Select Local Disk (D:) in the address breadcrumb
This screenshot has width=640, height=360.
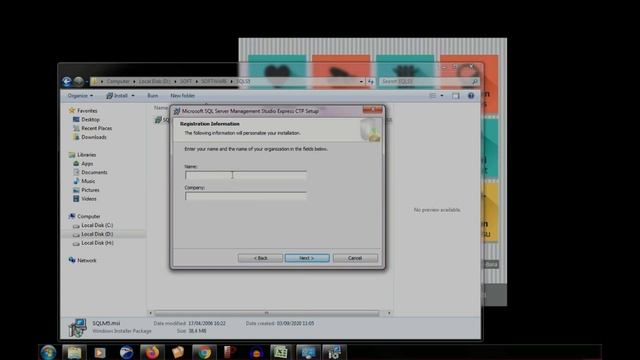[154, 82]
